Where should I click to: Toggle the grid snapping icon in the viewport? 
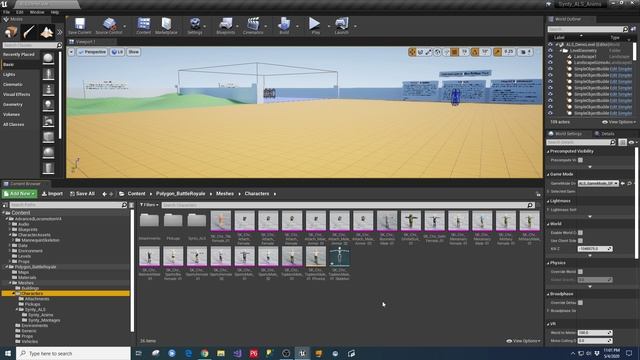click(x=454, y=52)
